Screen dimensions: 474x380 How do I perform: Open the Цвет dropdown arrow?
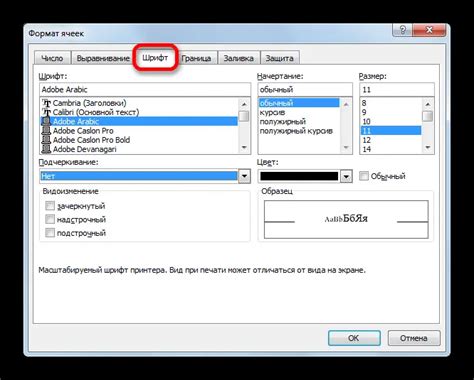[346, 176]
